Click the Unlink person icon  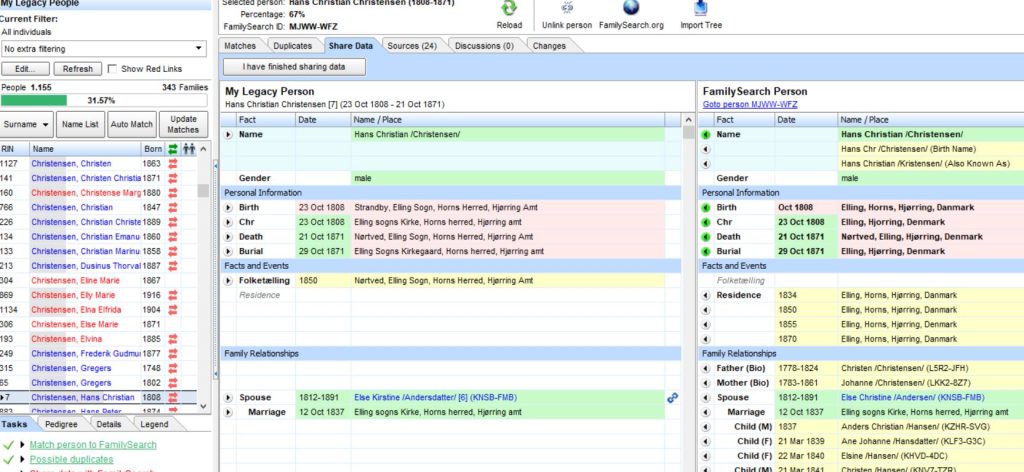pyautogui.click(x=567, y=8)
